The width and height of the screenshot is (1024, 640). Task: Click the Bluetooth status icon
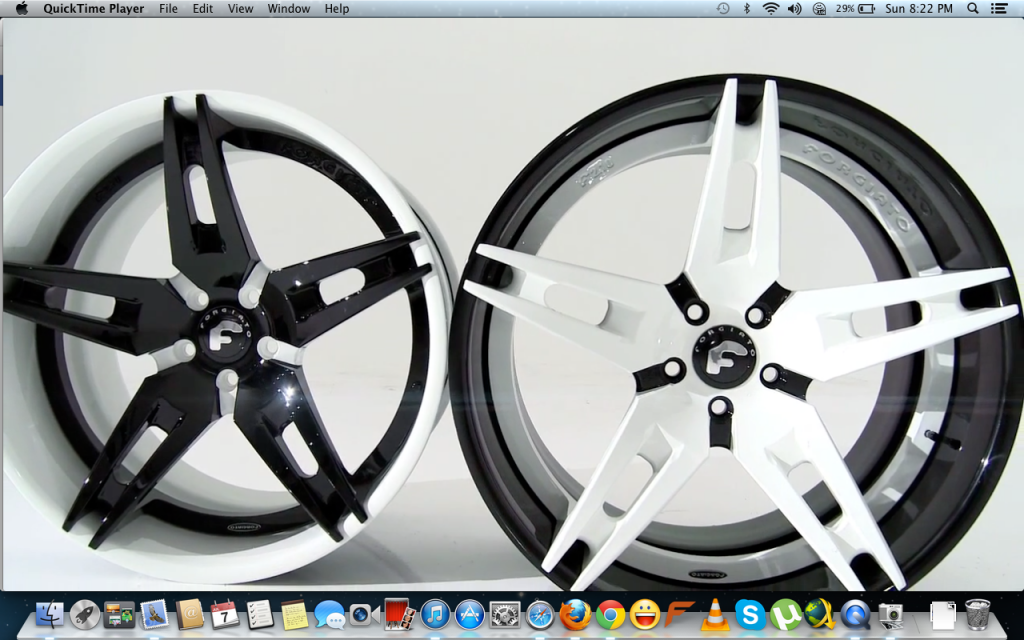[746, 8]
